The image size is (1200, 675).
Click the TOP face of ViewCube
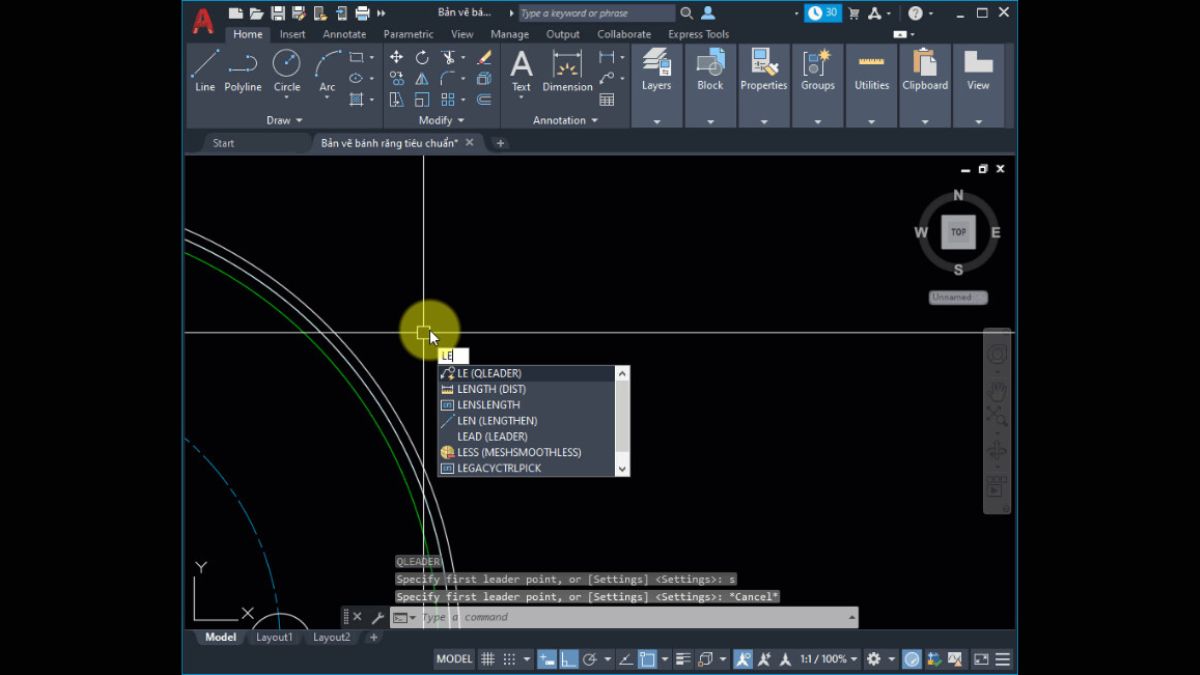tap(958, 232)
